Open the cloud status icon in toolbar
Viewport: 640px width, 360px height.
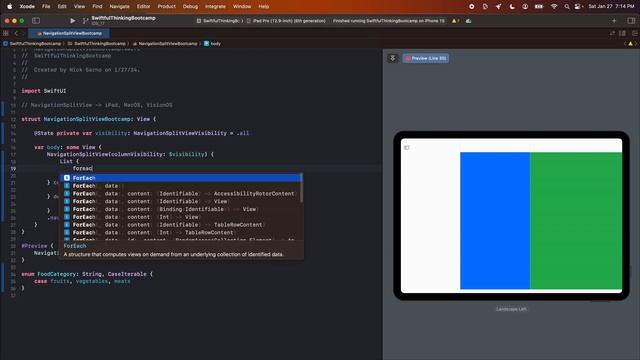pyautogui.click(x=468, y=21)
